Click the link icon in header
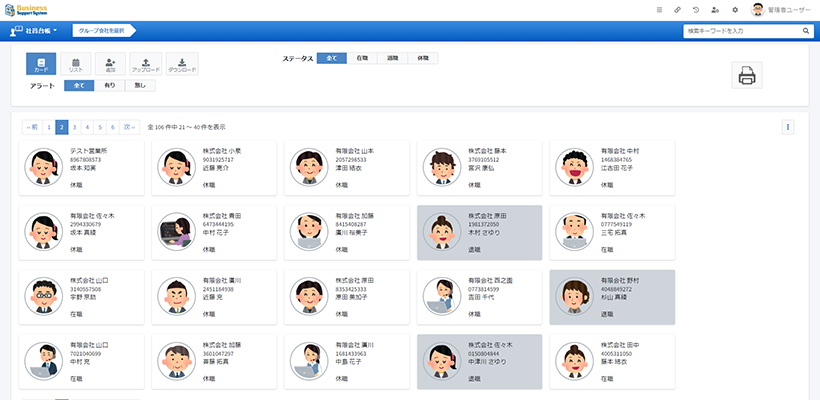The width and height of the screenshot is (820, 400). tap(677, 9)
